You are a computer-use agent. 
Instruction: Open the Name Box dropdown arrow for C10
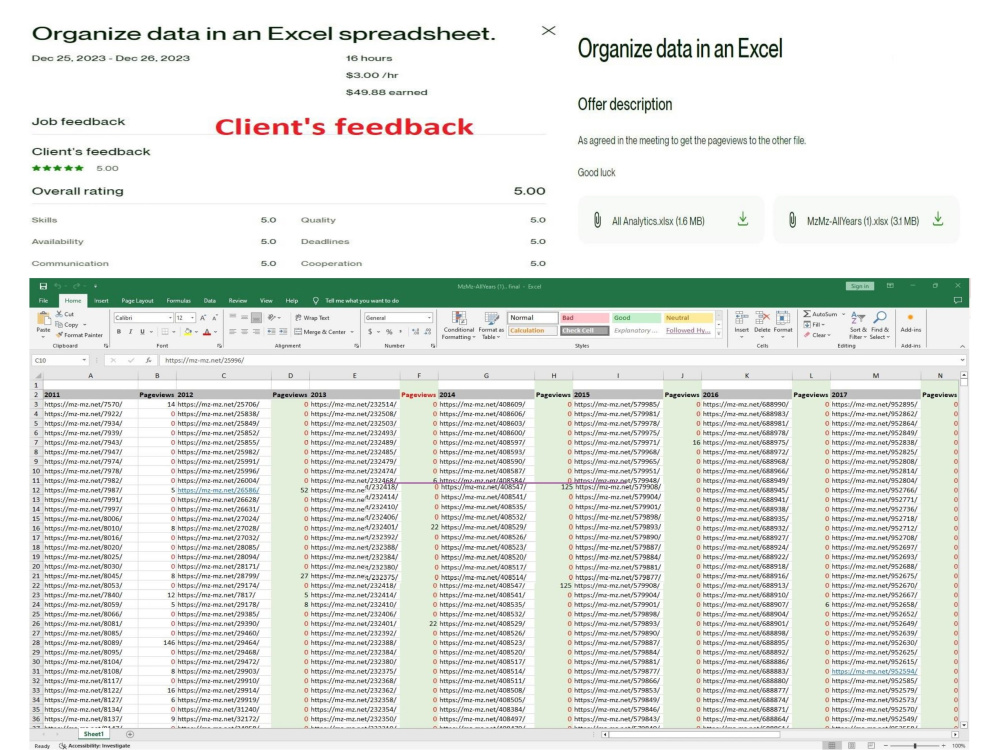coord(84,360)
